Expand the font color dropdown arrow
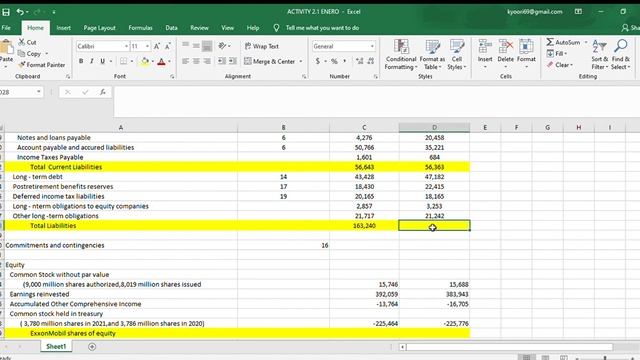The image size is (640, 360). click(x=169, y=61)
